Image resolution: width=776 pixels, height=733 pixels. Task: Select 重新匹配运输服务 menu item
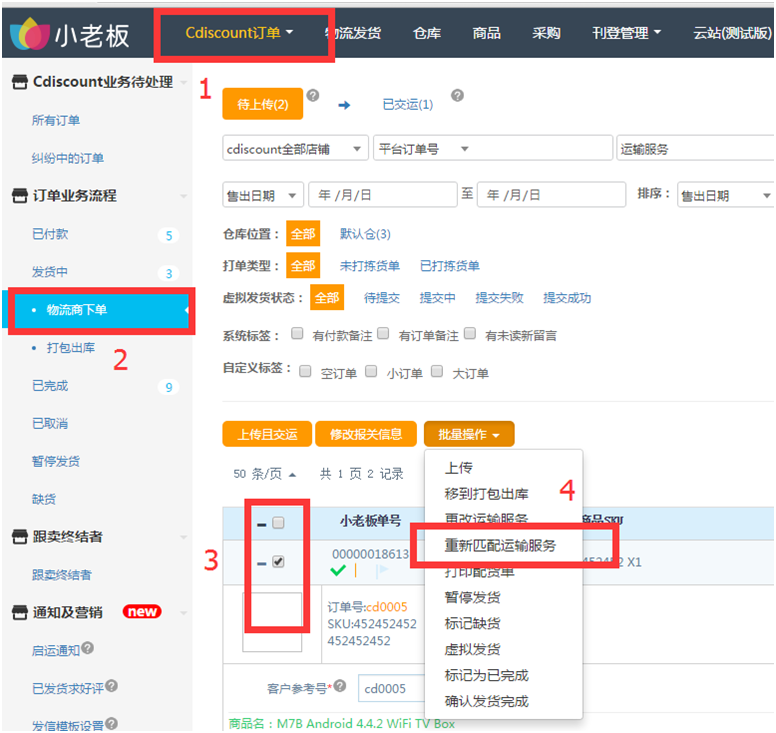pyautogui.click(x=500, y=545)
